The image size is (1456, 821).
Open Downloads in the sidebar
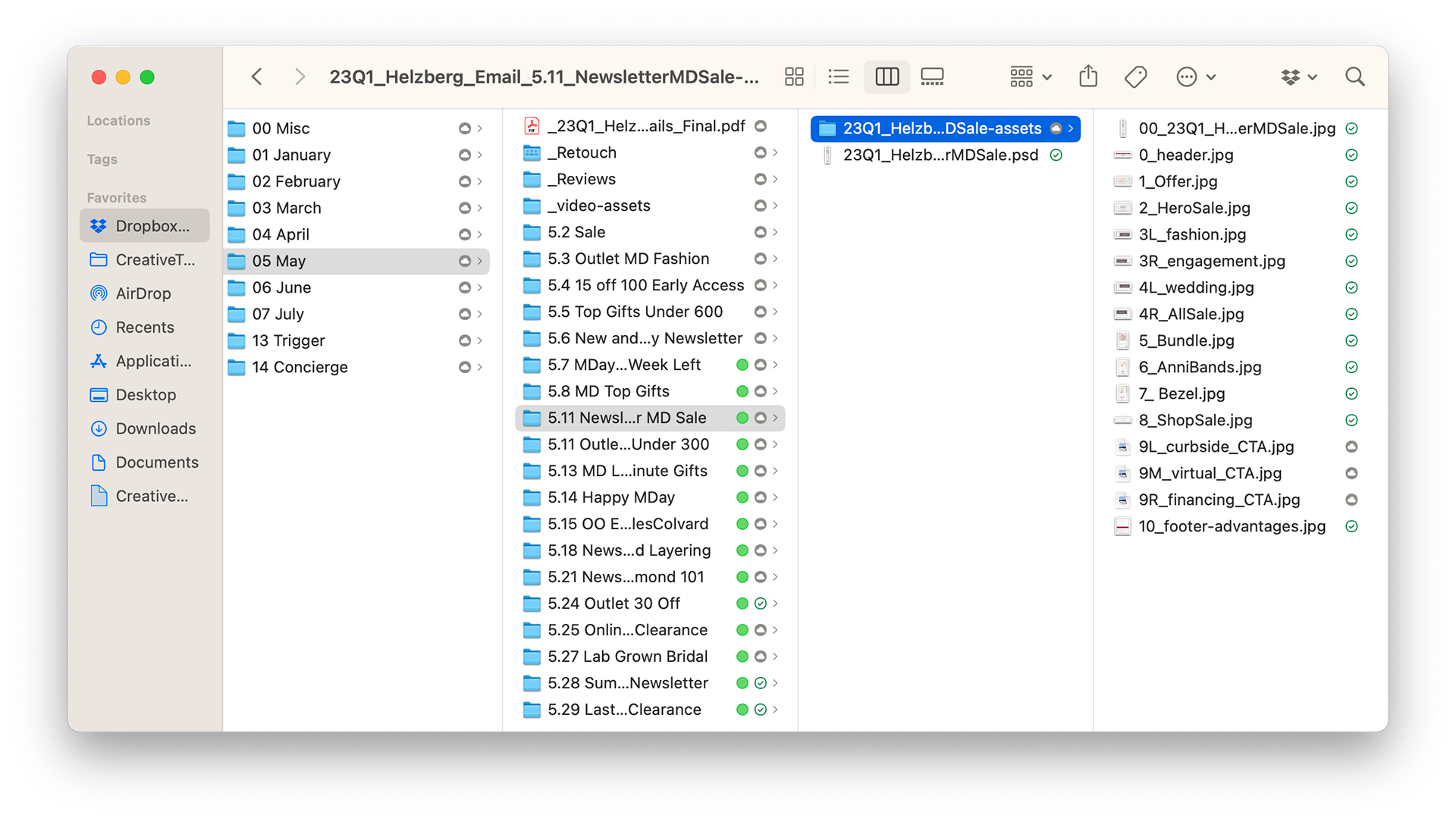coord(144,428)
